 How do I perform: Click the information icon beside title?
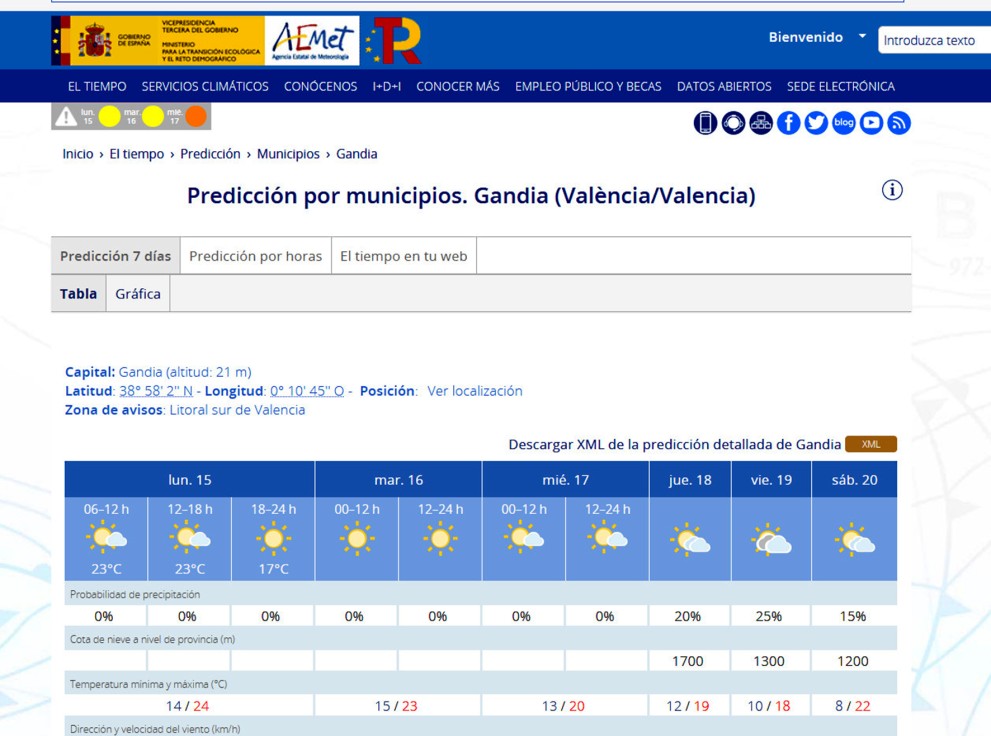tap(892, 190)
